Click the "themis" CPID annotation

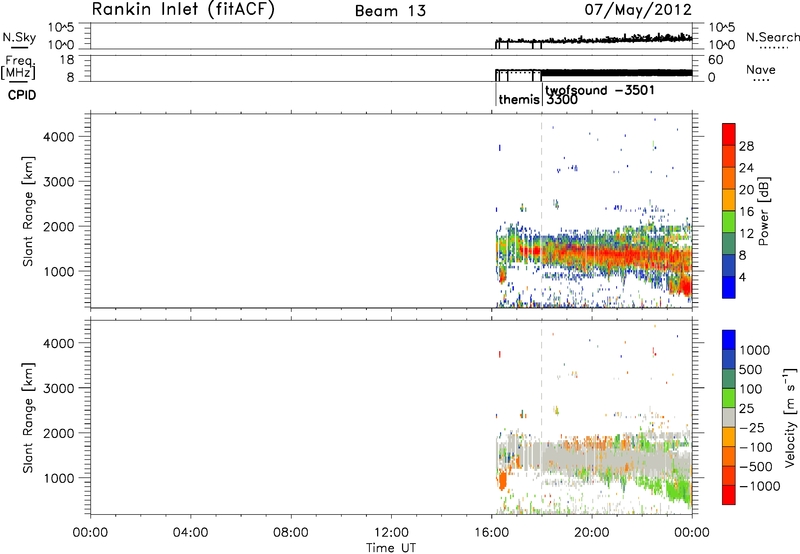(519, 99)
